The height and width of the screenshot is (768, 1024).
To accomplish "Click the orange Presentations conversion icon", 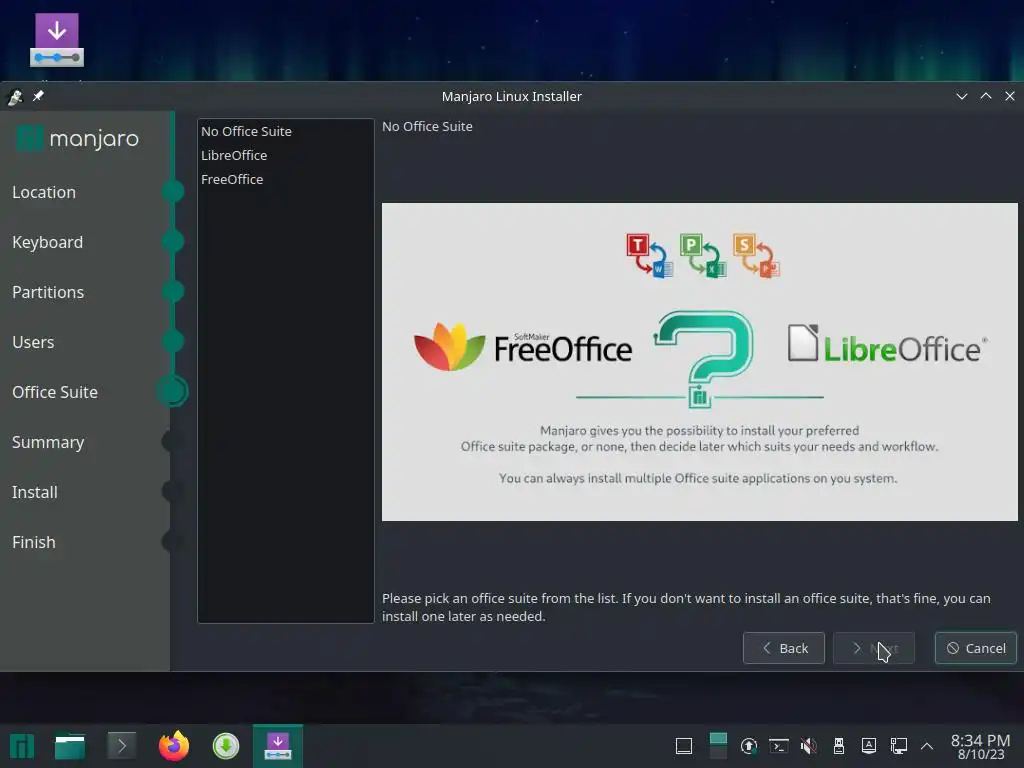I will 756,255.
